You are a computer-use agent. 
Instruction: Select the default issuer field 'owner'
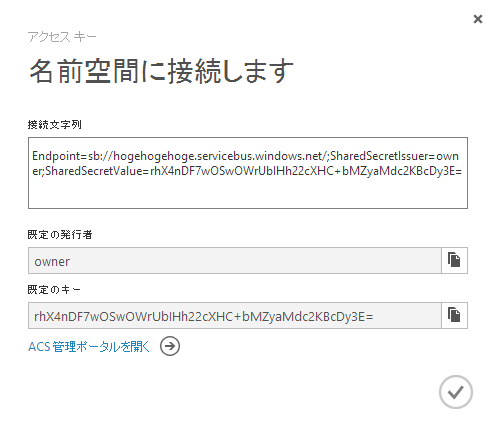pos(235,260)
